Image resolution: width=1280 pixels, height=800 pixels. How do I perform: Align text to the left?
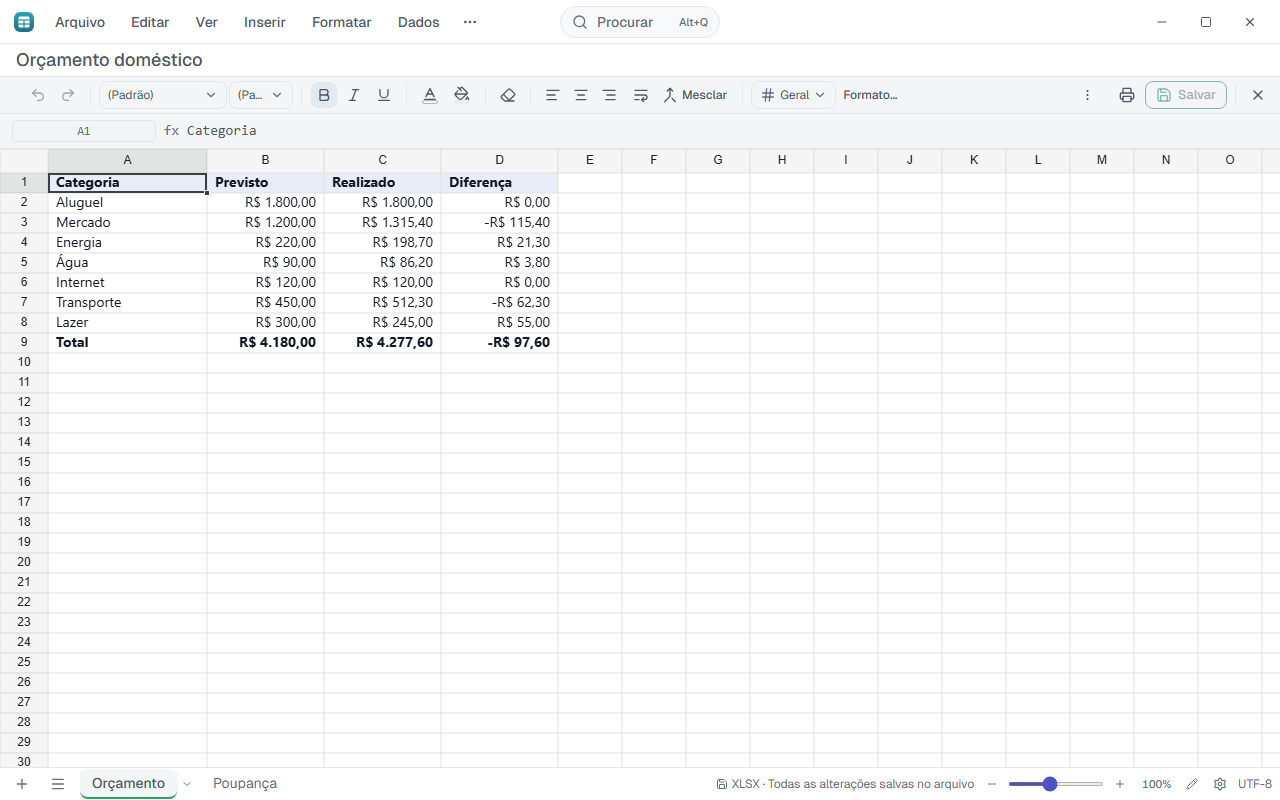[x=552, y=95]
